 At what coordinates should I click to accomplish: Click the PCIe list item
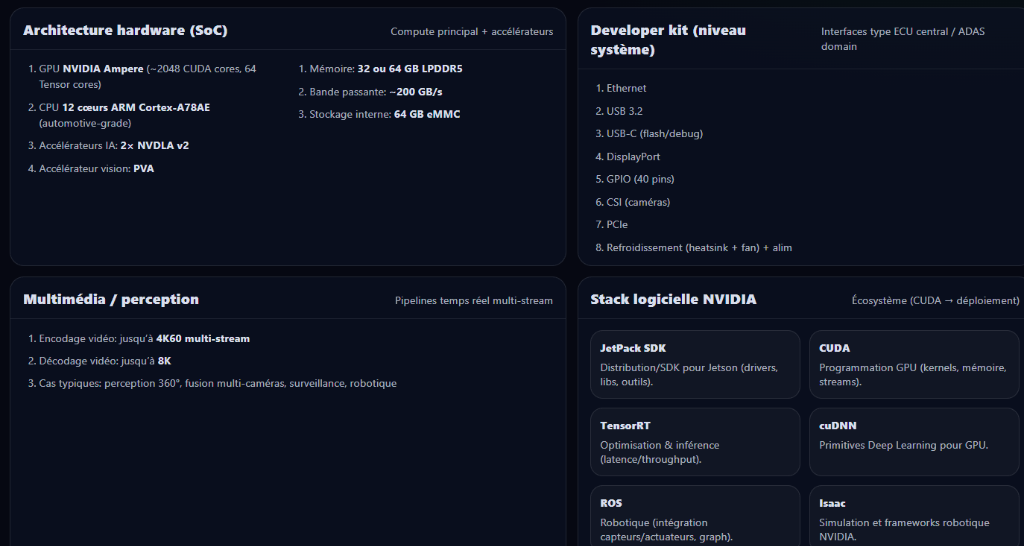(x=612, y=224)
